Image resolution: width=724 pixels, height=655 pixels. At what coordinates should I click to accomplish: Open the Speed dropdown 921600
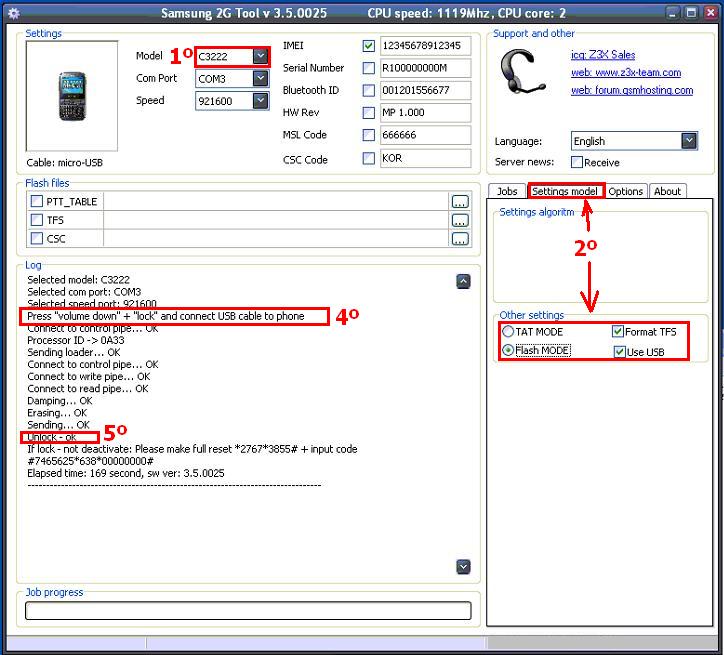click(x=260, y=101)
